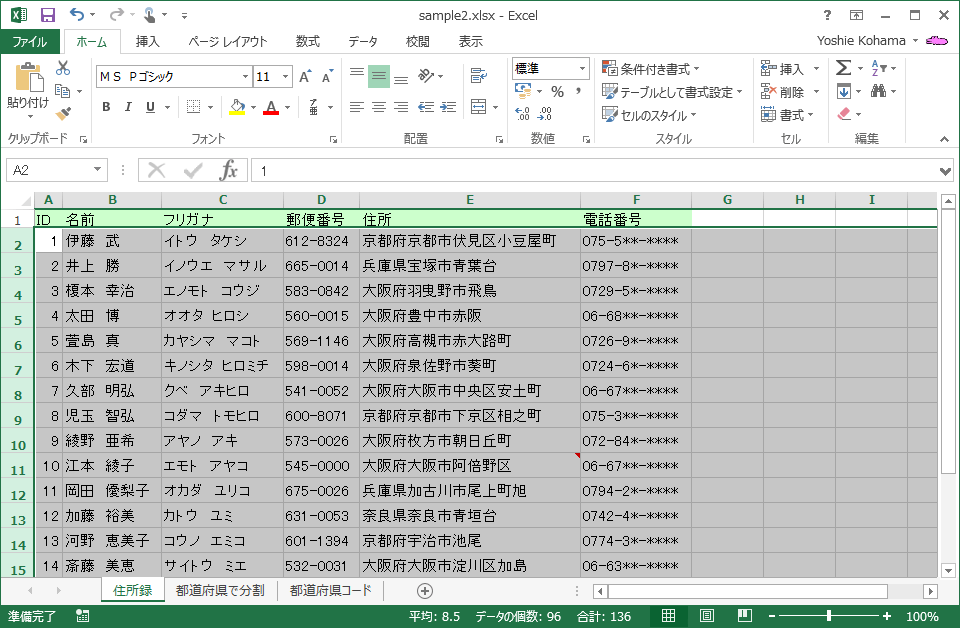
Task: Toggle Bold formatting
Action: click(107, 107)
